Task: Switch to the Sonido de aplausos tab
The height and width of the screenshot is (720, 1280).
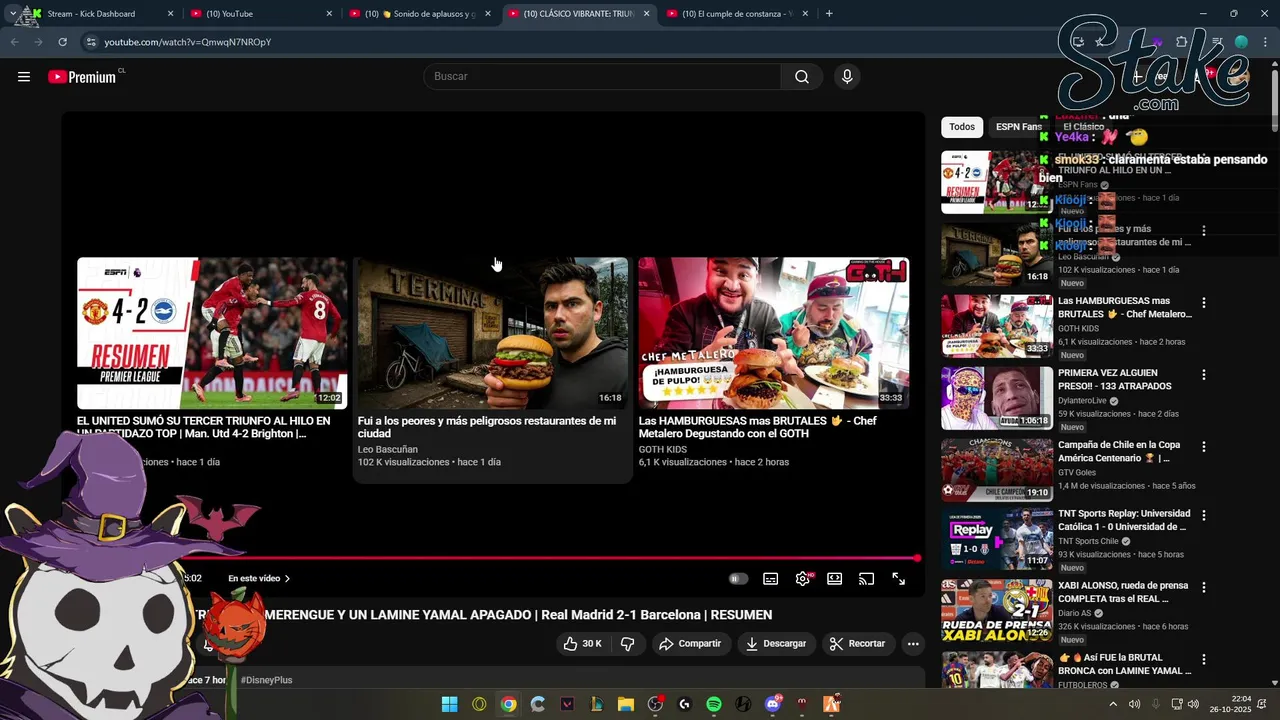Action: pyautogui.click(x=418, y=14)
